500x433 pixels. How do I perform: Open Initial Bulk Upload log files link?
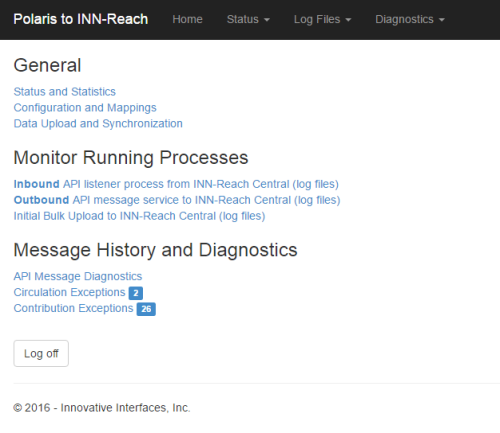coord(139,216)
